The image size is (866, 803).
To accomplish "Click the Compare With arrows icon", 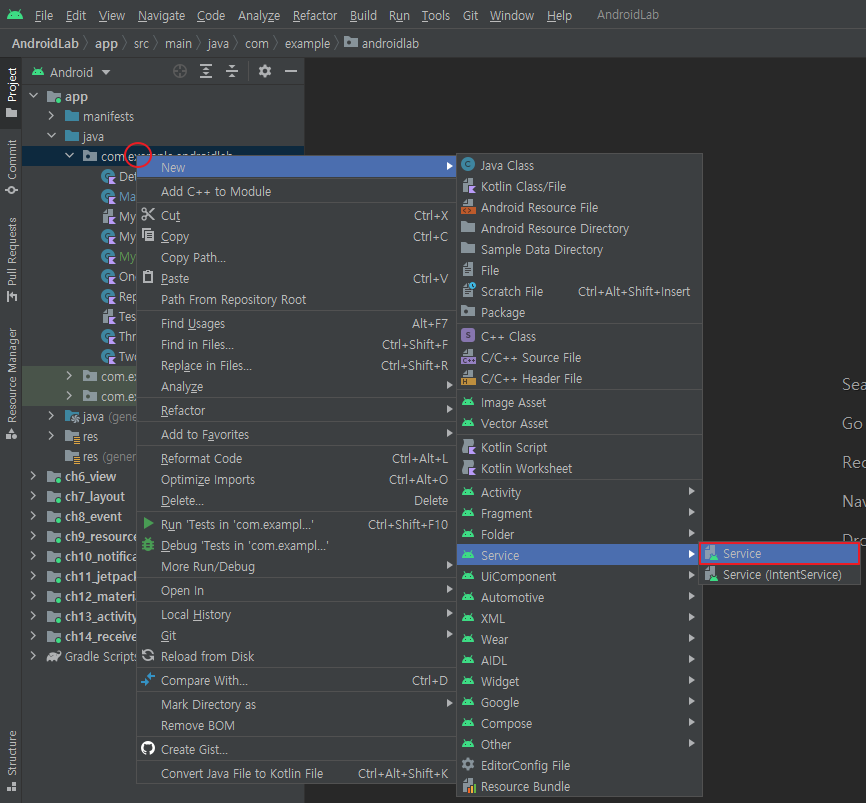I will click(148, 679).
